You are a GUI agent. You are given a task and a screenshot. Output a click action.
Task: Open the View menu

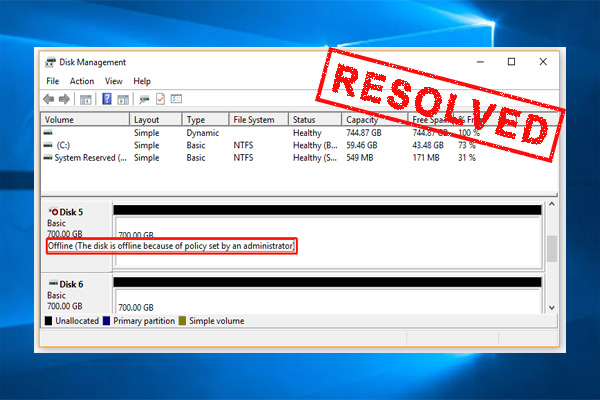pyautogui.click(x=114, y=81)
